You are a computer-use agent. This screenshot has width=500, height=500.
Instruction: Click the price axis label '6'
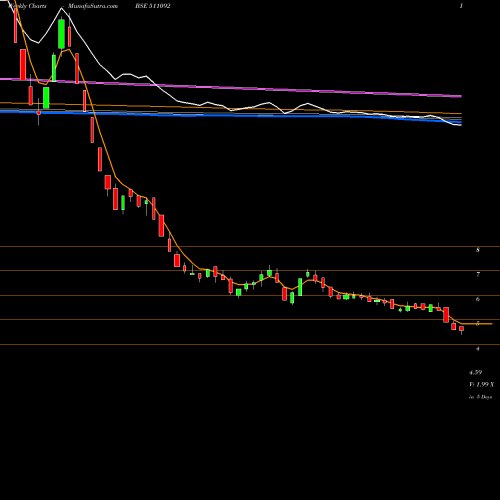tap(478, 299)
